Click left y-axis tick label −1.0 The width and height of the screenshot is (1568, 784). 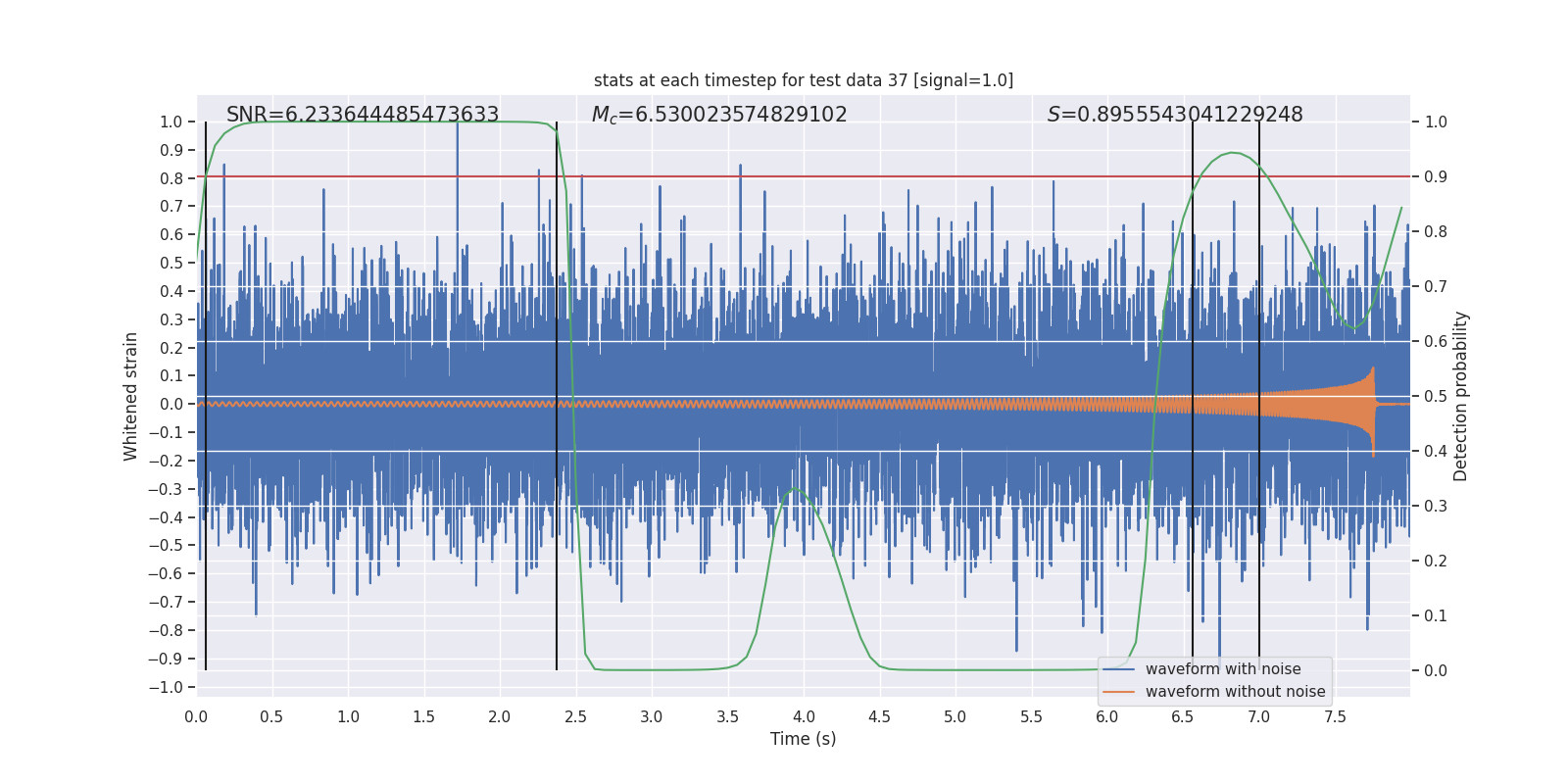pos(166,687)
